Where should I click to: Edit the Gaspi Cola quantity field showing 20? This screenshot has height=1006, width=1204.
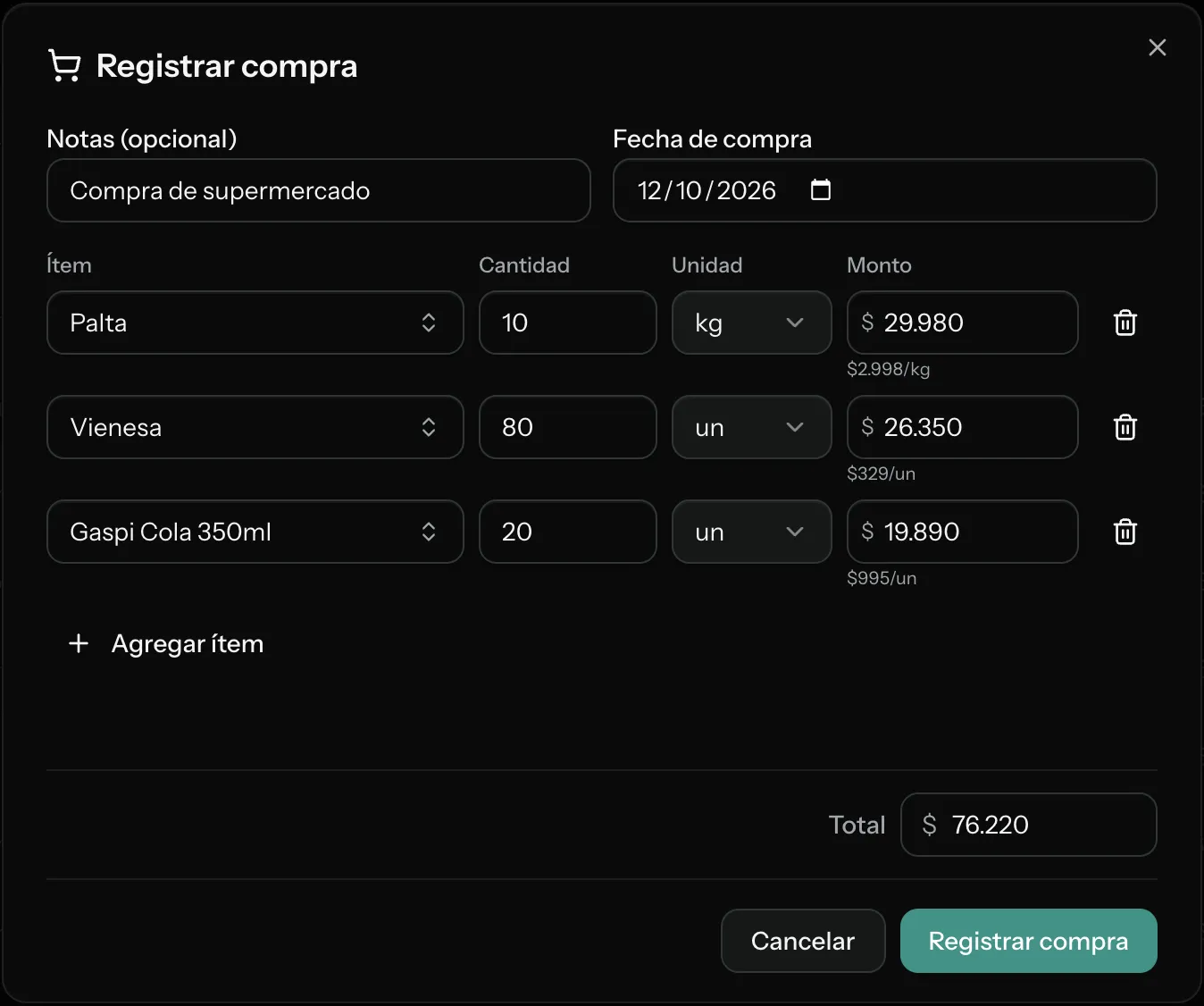tap(568, 532)
